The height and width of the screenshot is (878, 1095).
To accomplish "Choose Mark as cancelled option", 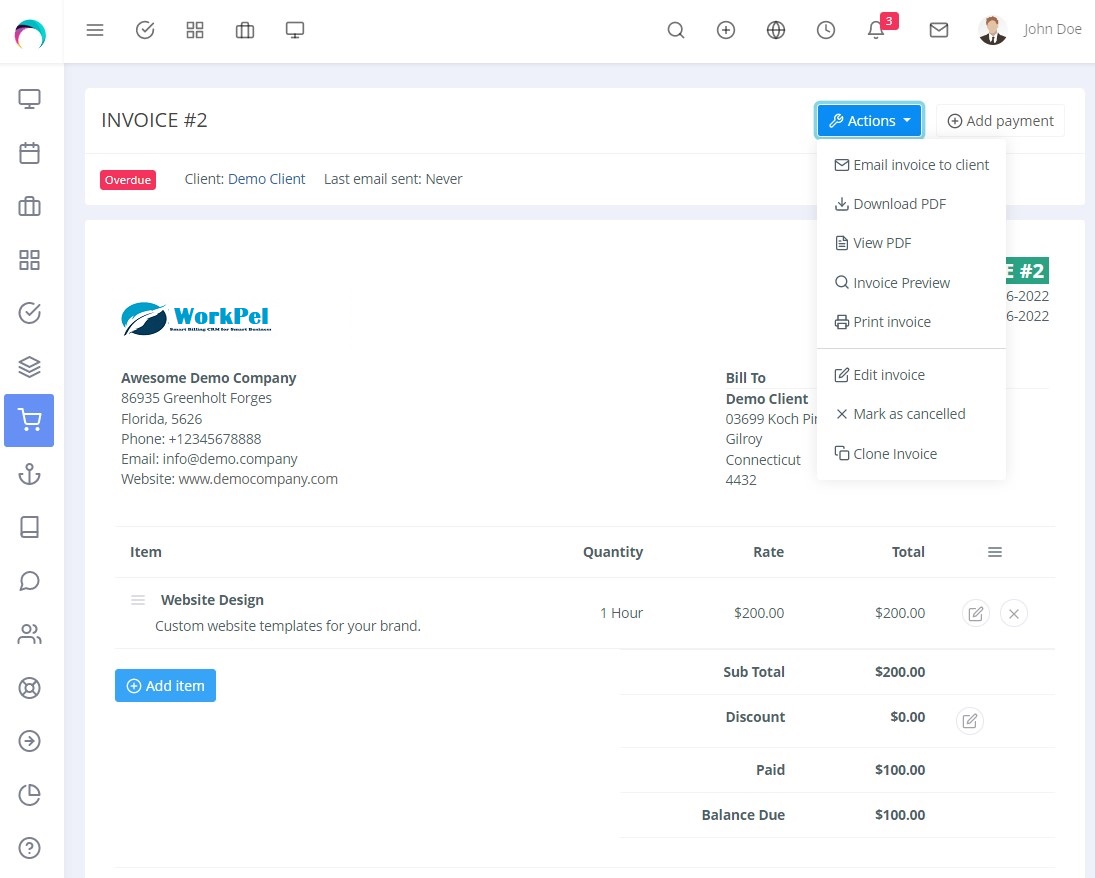I will (x=911, y=414).
